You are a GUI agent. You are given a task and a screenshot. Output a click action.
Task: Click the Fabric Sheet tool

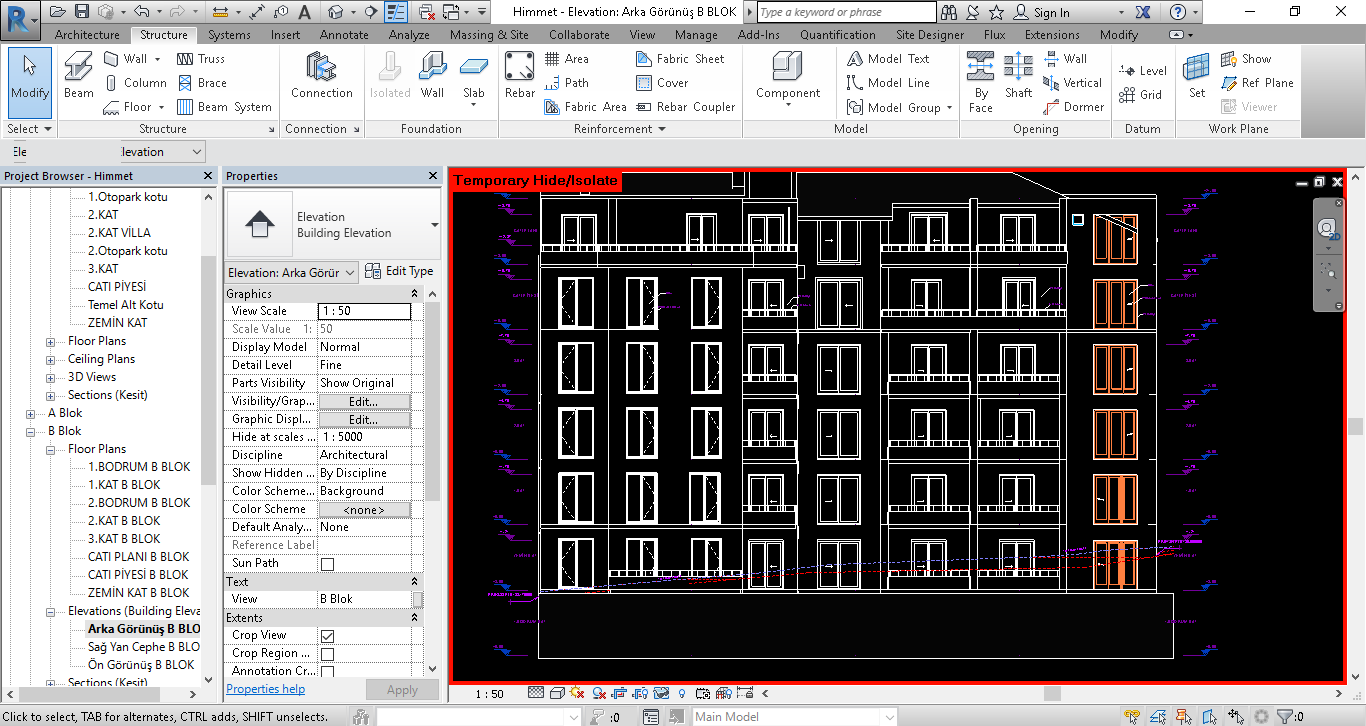[680, 59]
